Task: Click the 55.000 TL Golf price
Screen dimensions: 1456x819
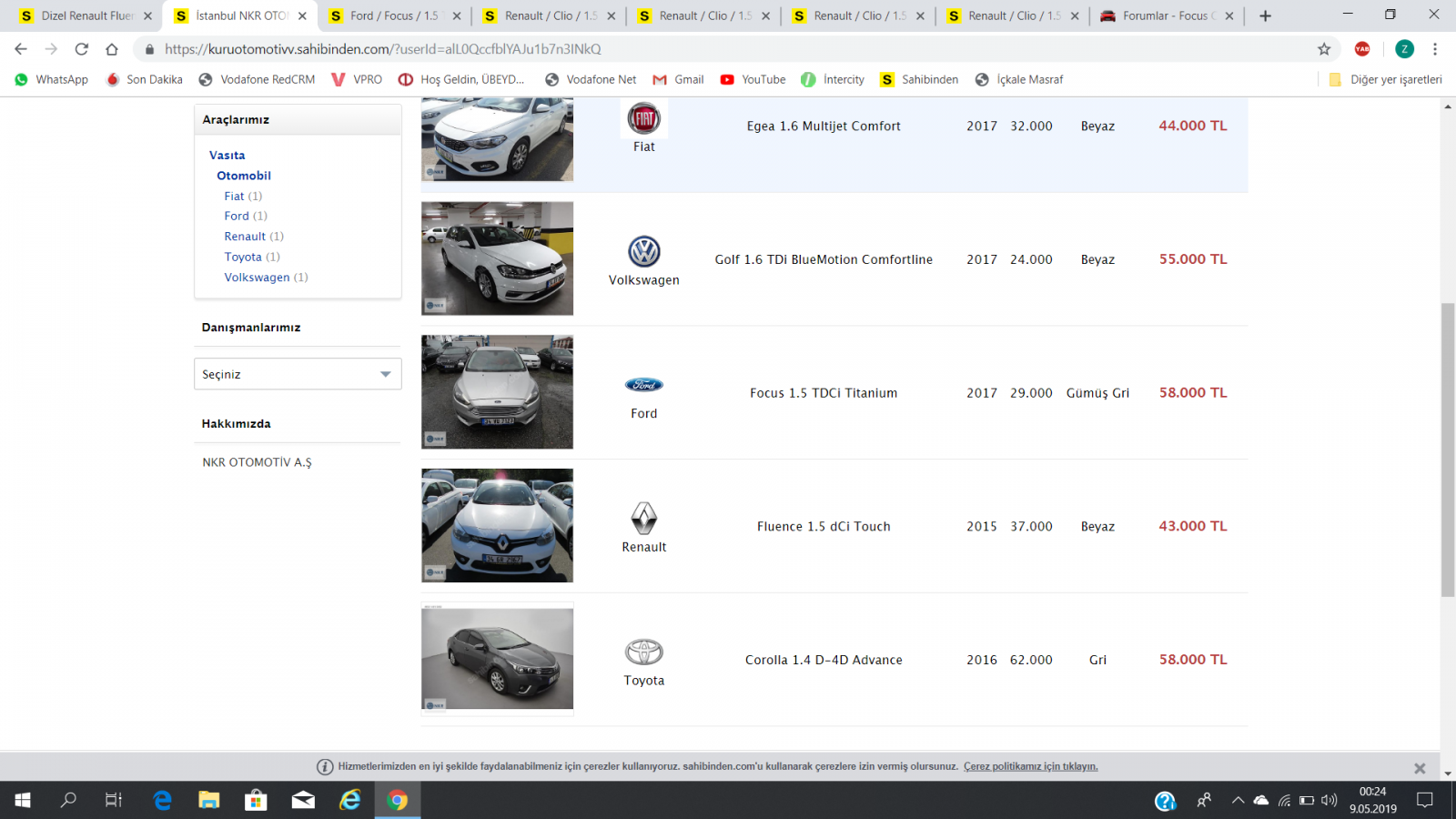Action: 1193,259
